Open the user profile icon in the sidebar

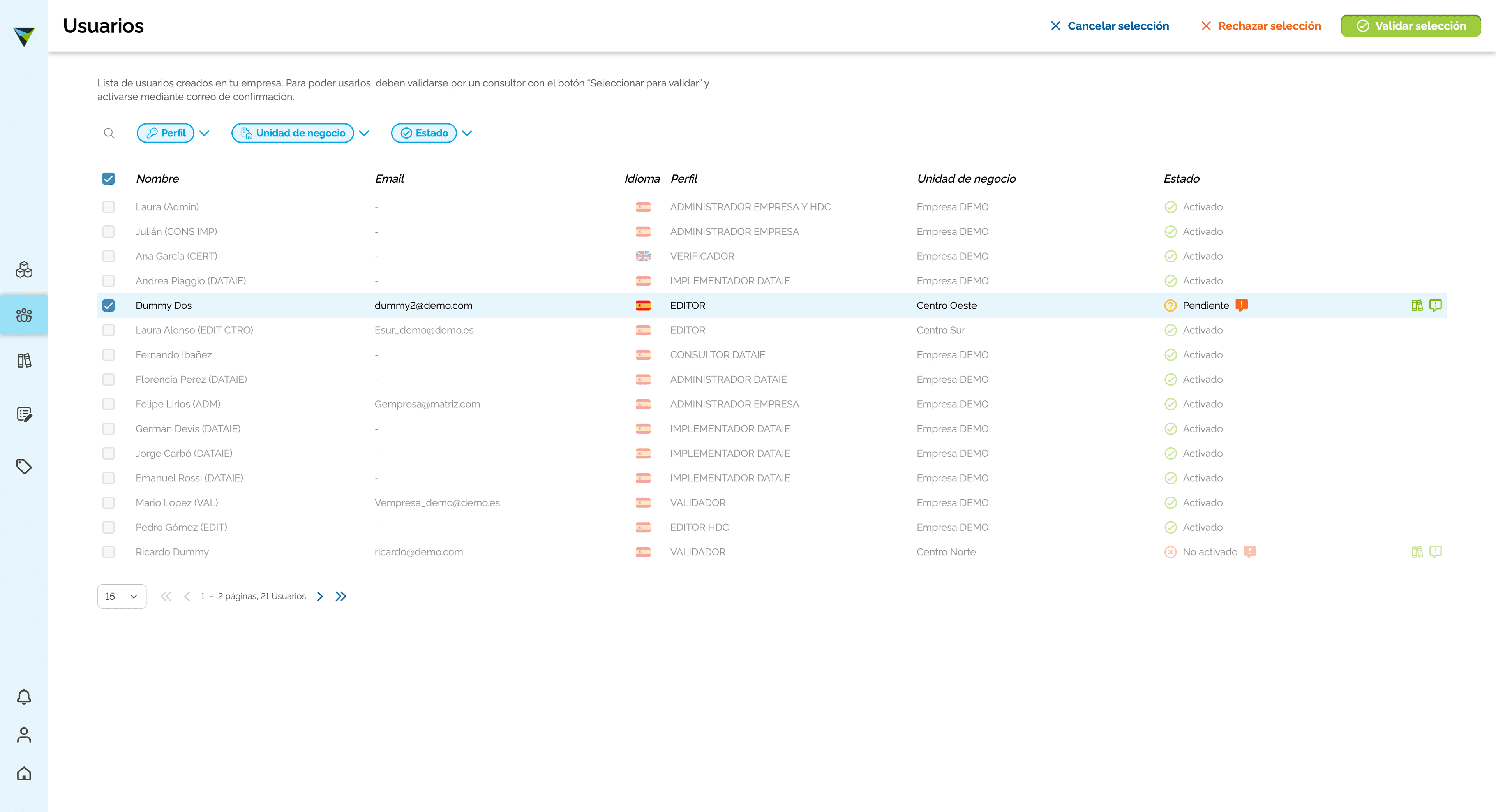click(24, 735)
